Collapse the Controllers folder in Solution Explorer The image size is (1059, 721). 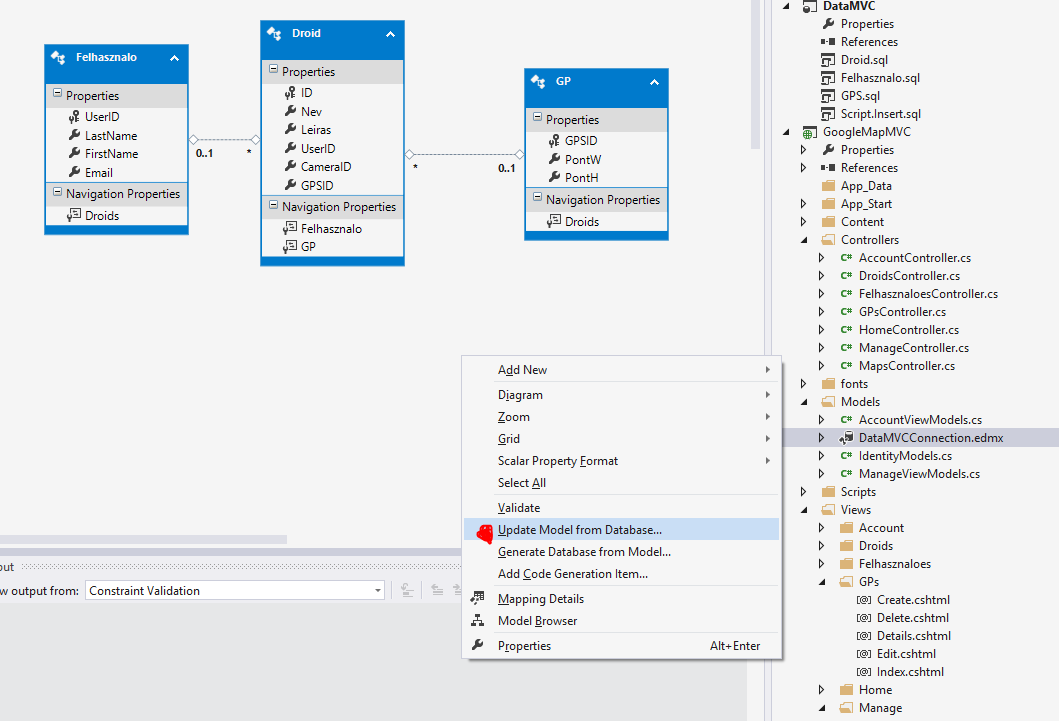pos(804,240)
